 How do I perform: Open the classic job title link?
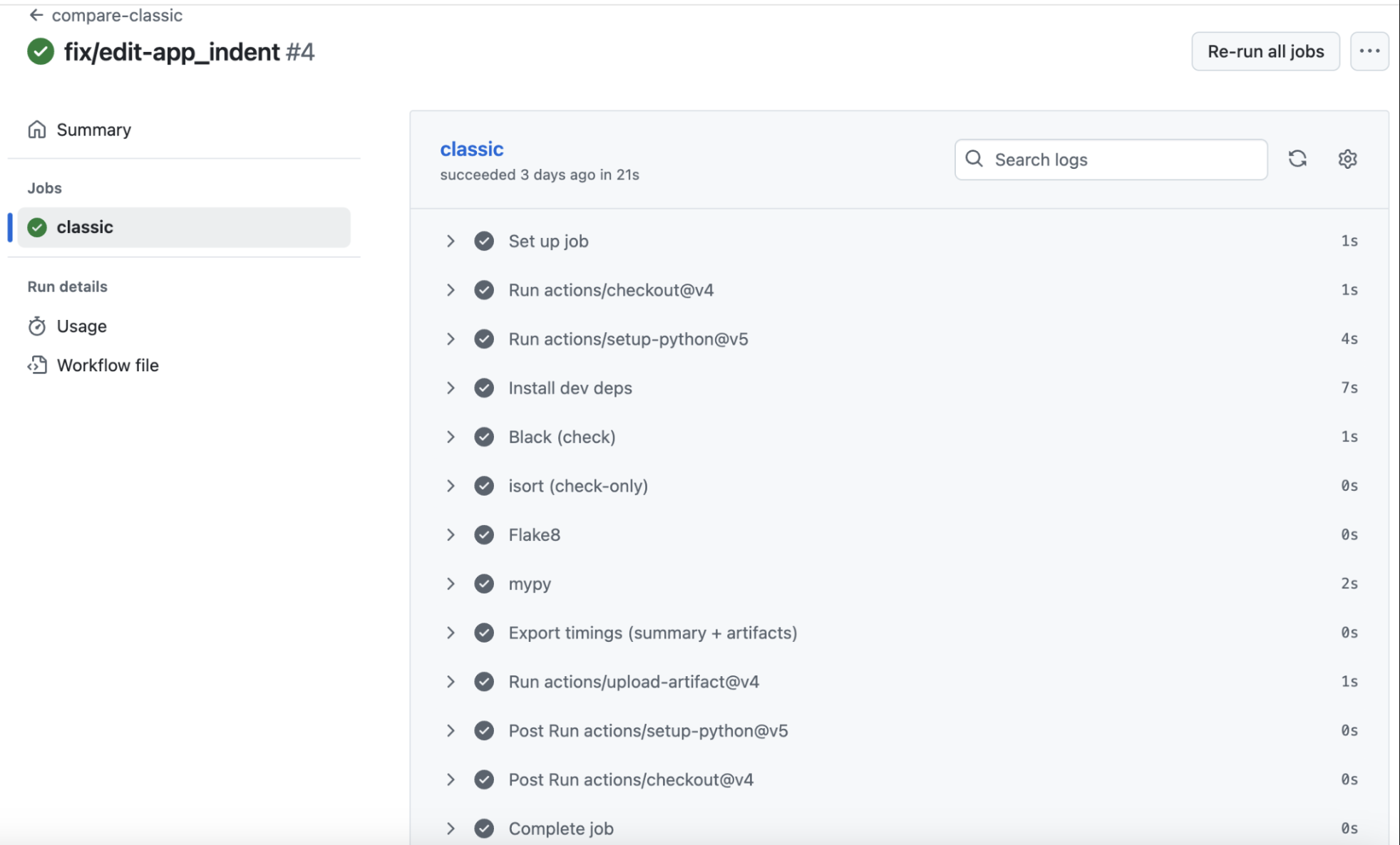(x=471, y=149)
